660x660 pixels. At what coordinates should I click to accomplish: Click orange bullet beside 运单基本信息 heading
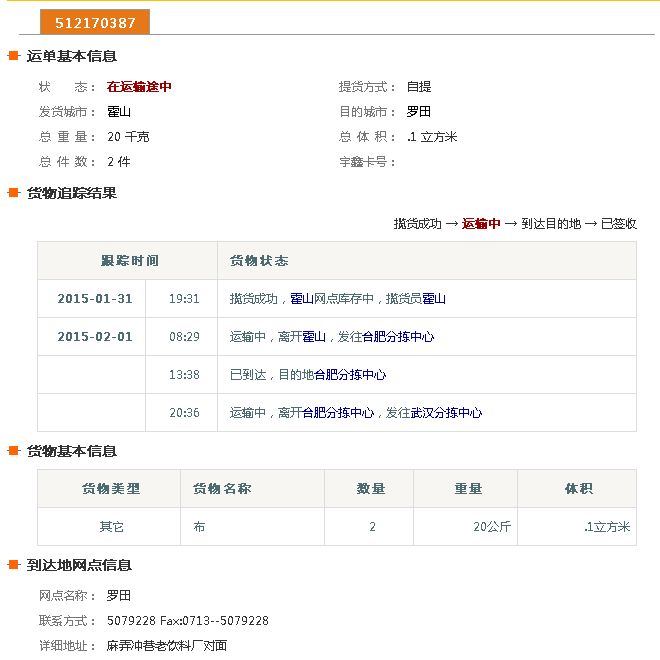tap(14, 56)
